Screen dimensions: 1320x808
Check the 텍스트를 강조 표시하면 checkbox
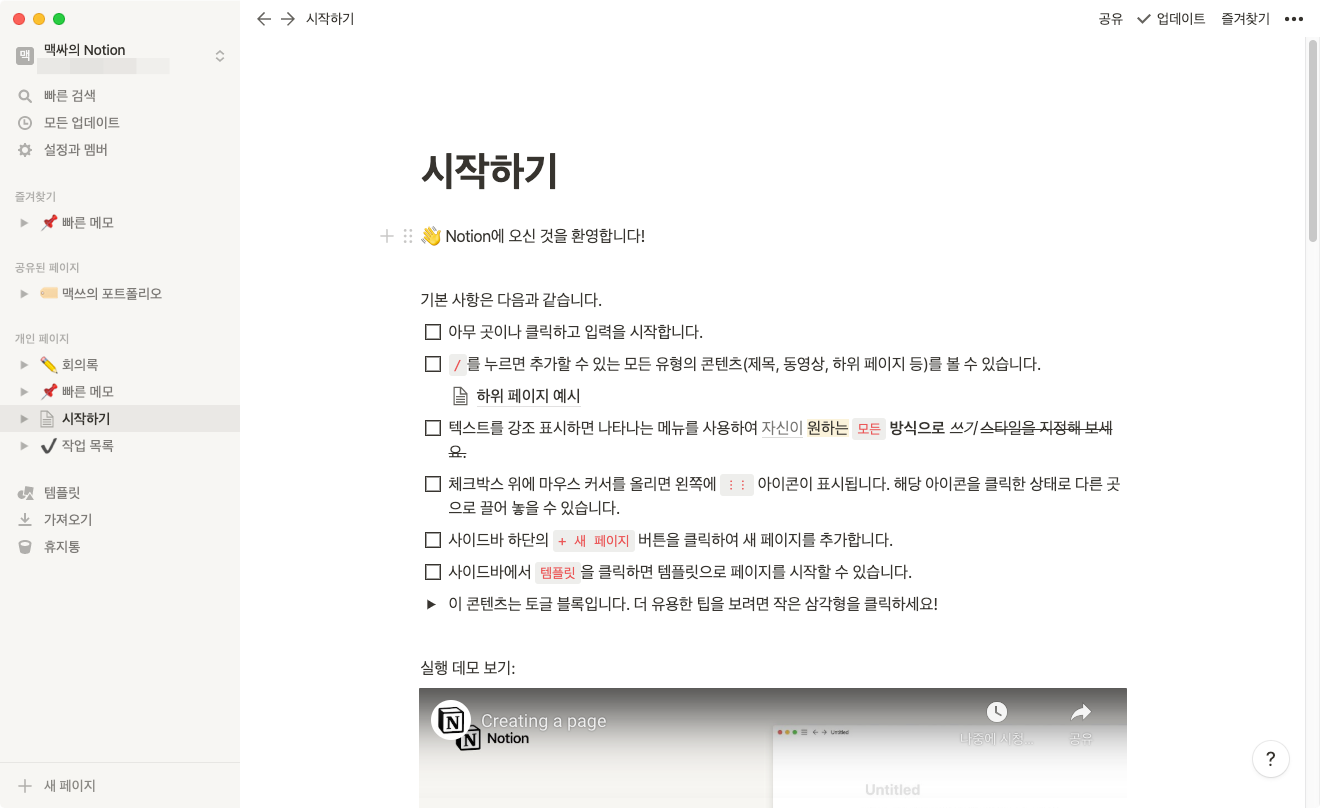coord(433,428)
